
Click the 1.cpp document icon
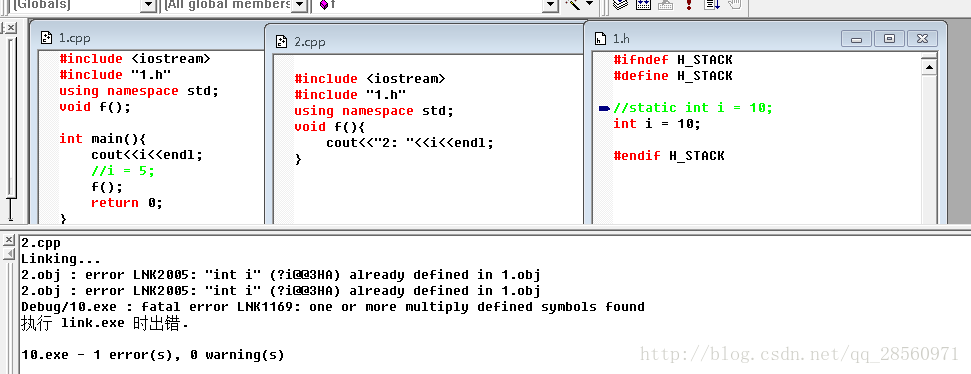pos(46,38)
